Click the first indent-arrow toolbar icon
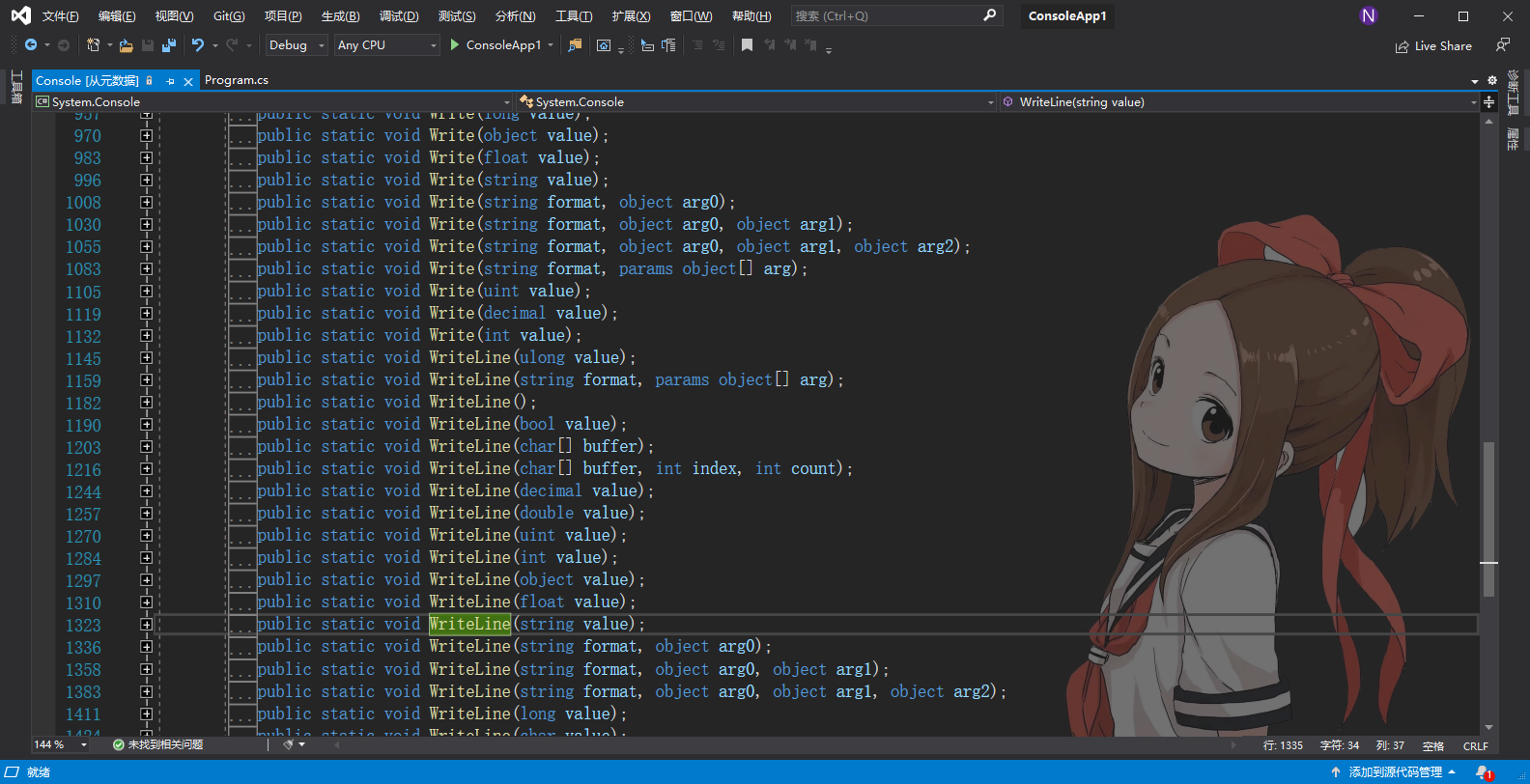 647,45
